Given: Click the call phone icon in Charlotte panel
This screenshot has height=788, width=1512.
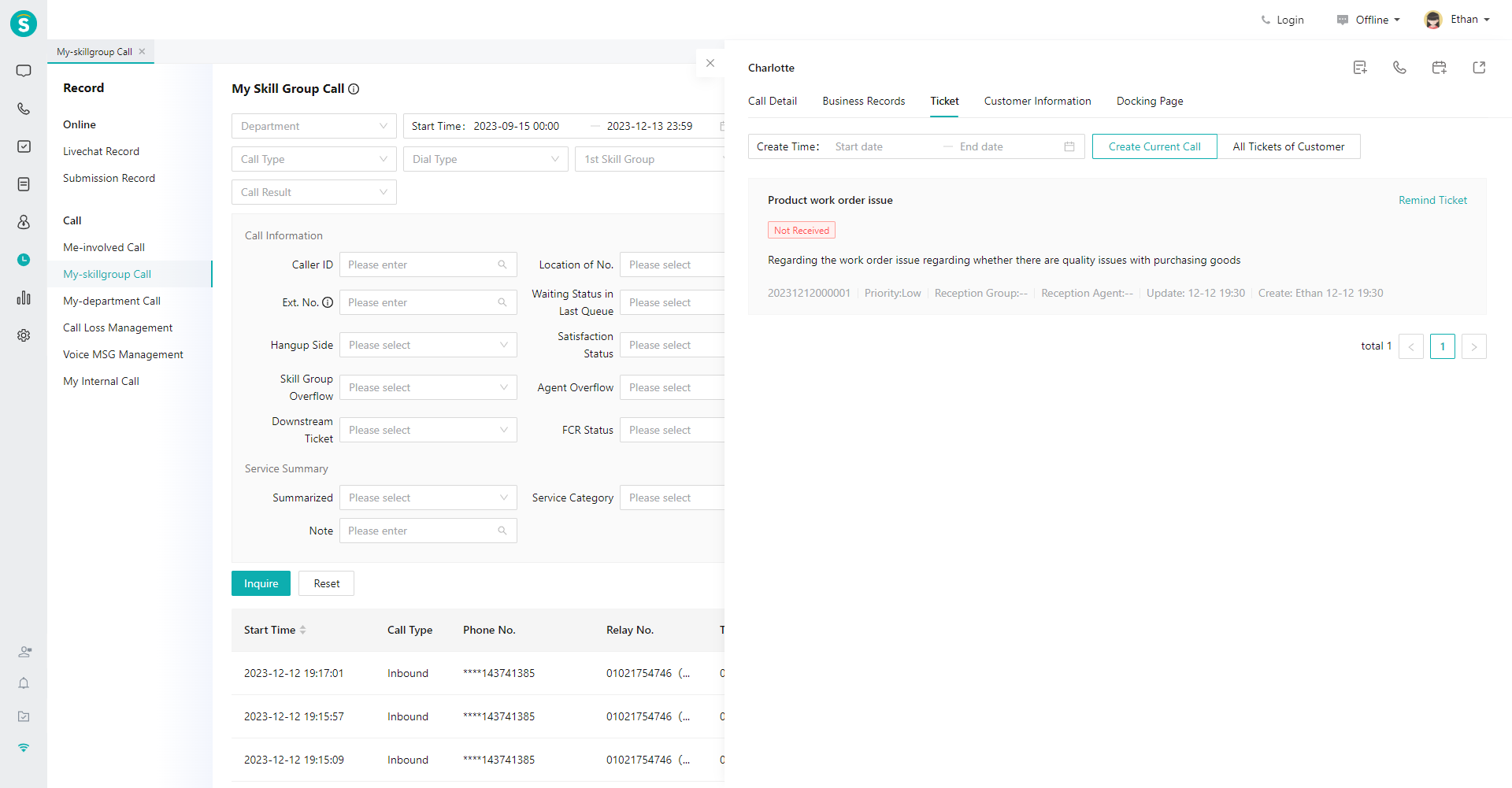Looking at the screenshot, I should [1399, 68].
